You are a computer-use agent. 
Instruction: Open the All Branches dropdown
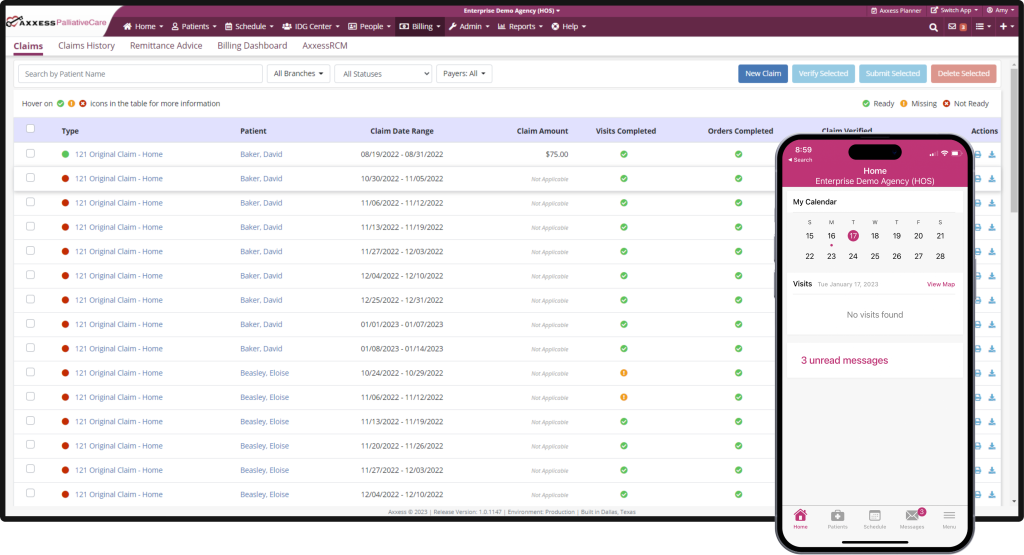[298, 74]
